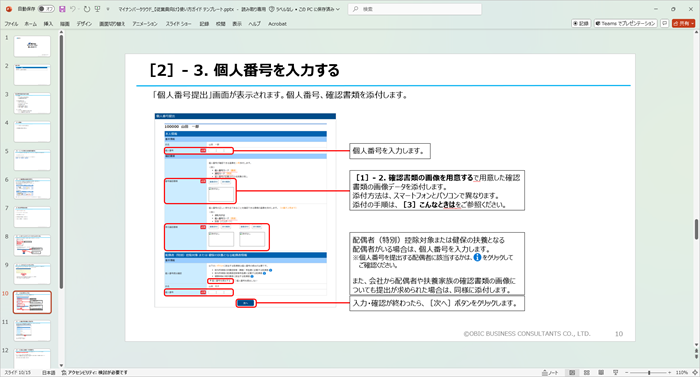The width and height of the screenshot is (700, 377).
Task: Click the PowerPoint app icon in title bar
Action: coord(8,9)
